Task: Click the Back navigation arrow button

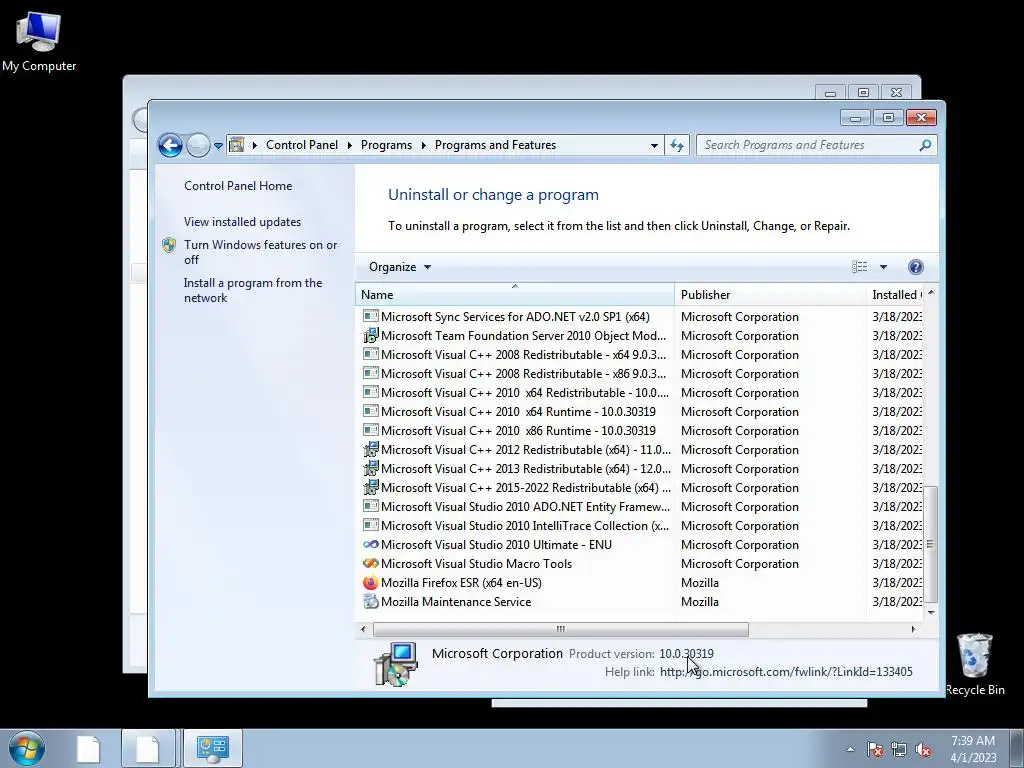Action: (170, 145)
